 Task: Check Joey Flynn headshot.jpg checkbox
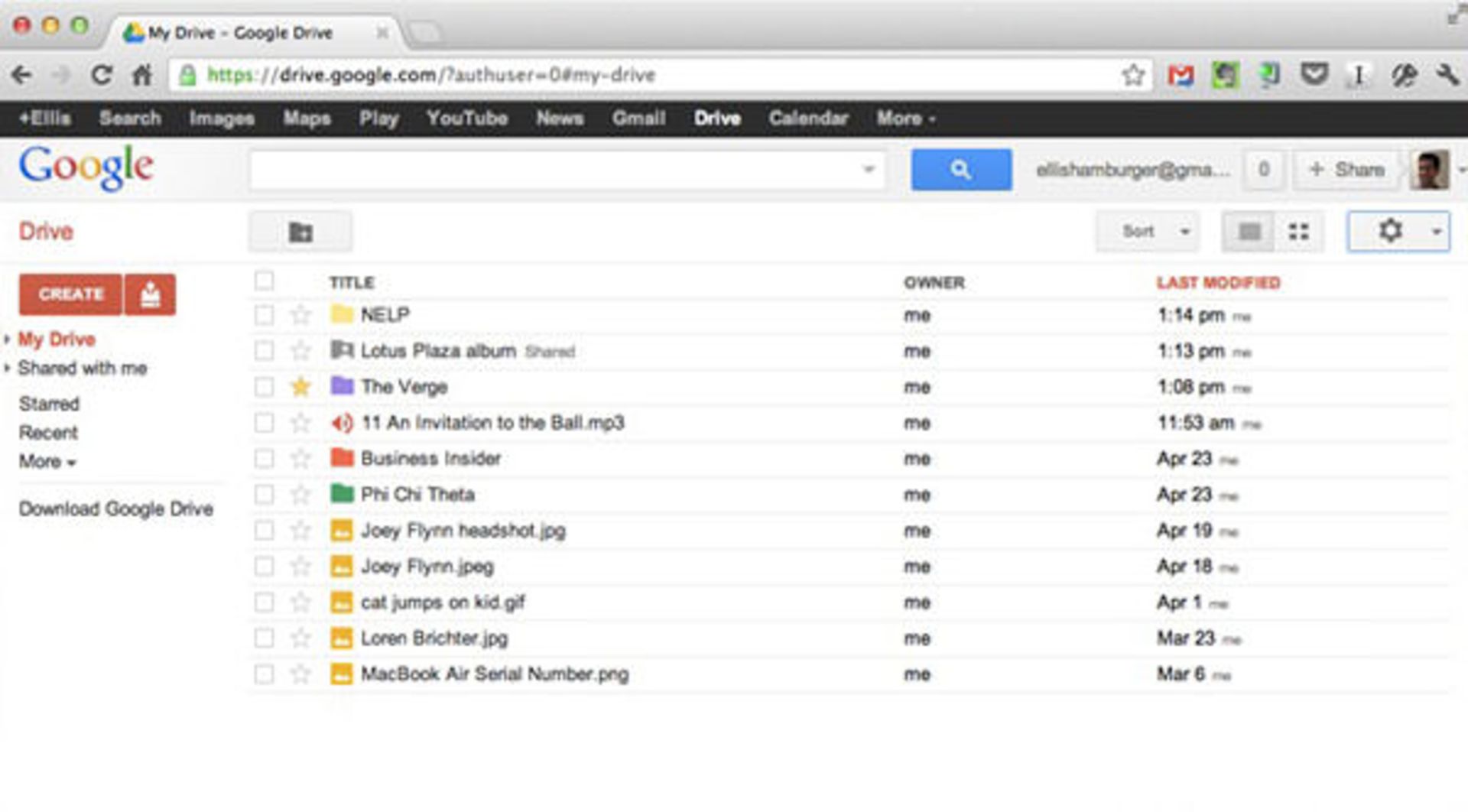(264, 531)
